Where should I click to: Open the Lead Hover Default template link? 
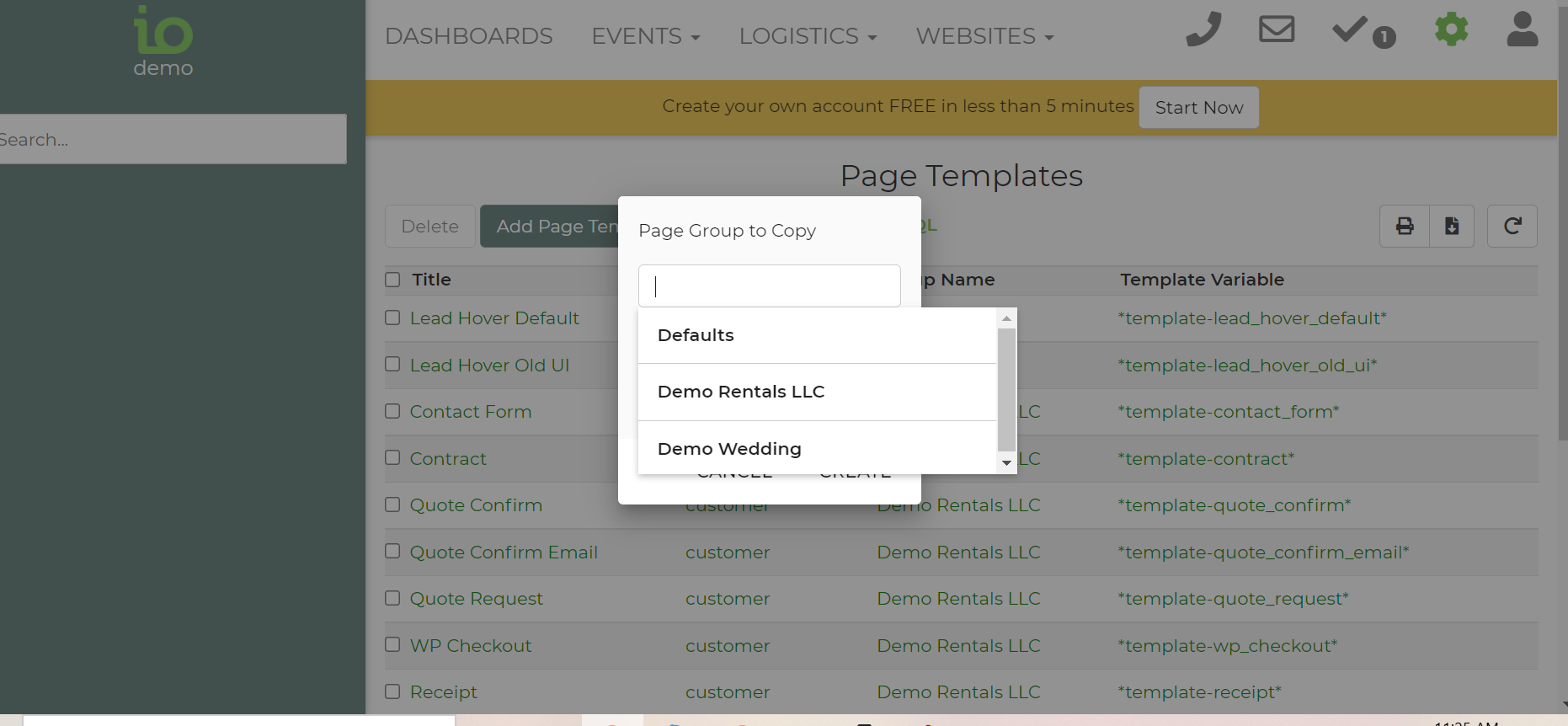pyautogui.click(x=494, y=318)
